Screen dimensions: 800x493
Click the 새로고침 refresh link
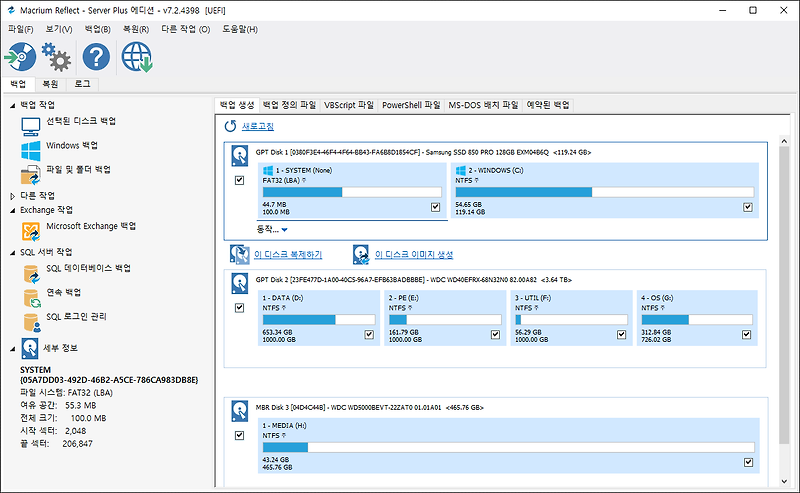258,126
